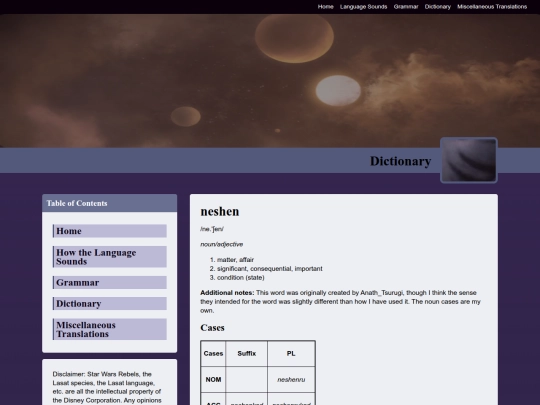This screenshot has height=405, width=540.
Task: Click the 'NOM' row label
Action: coord(213,380)
